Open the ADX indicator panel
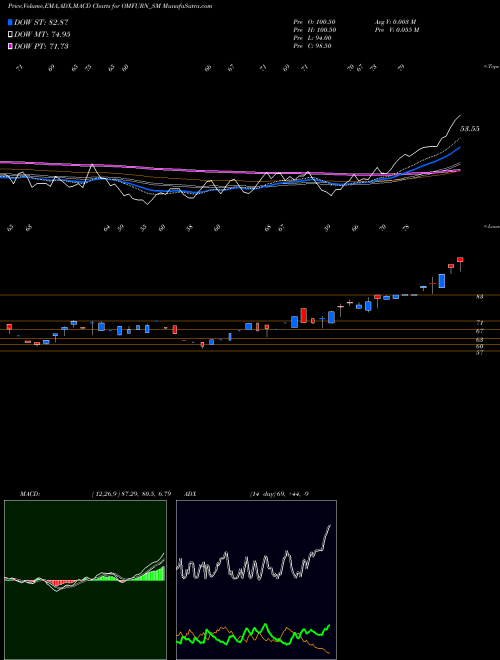Screen dimensions: 500x660 coord(256,580)
